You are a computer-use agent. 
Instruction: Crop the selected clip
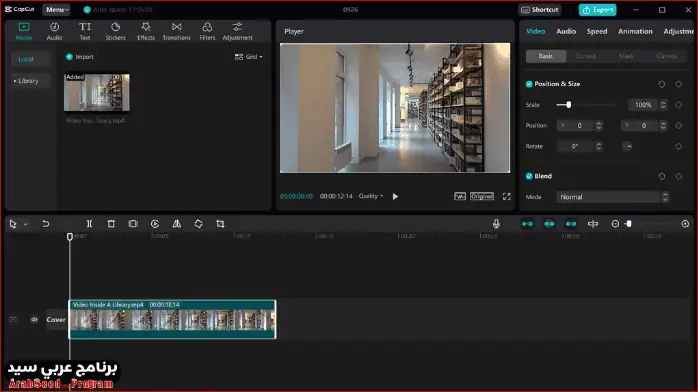click(x=220, y=224)
